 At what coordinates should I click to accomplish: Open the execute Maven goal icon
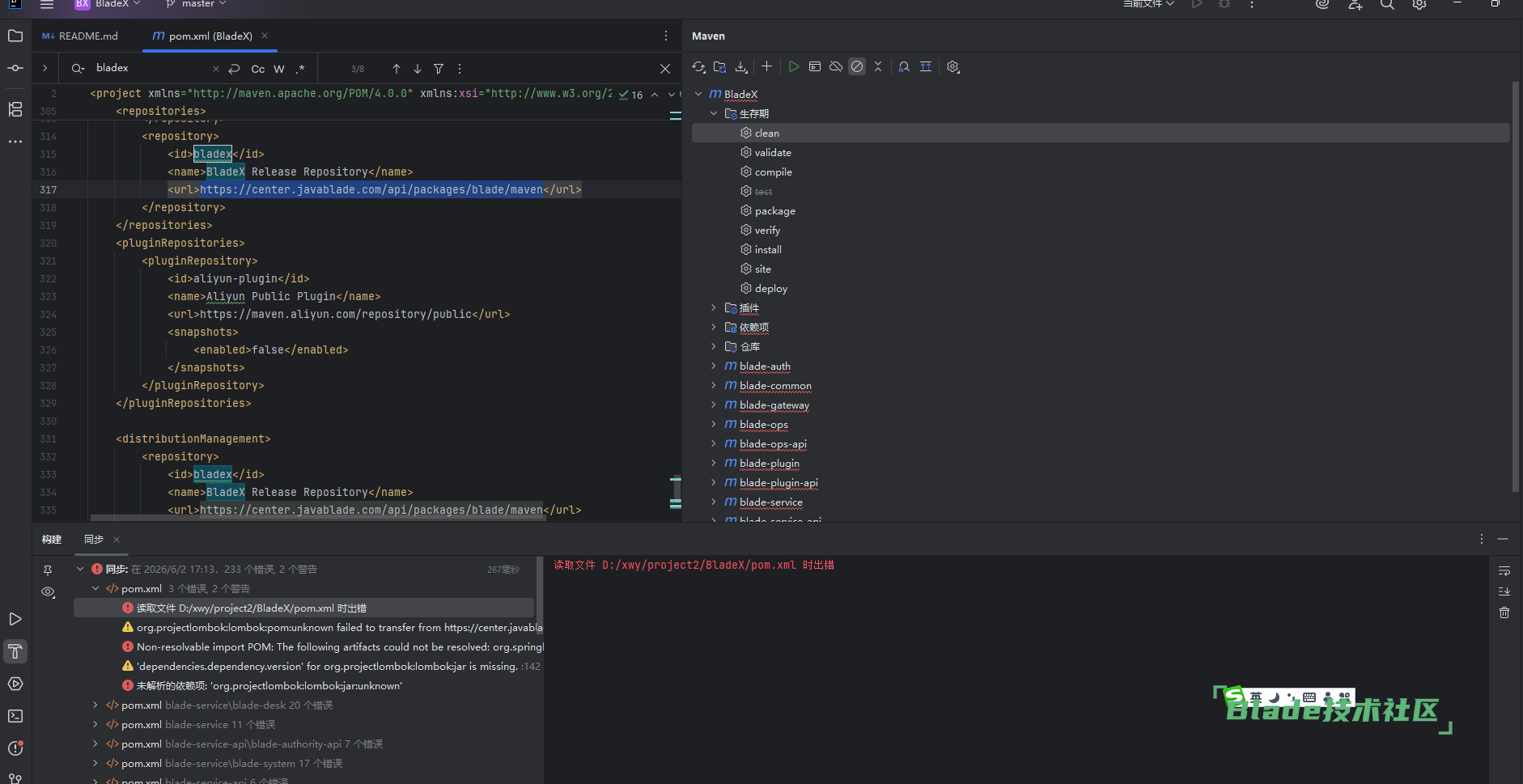pos(815,67)
